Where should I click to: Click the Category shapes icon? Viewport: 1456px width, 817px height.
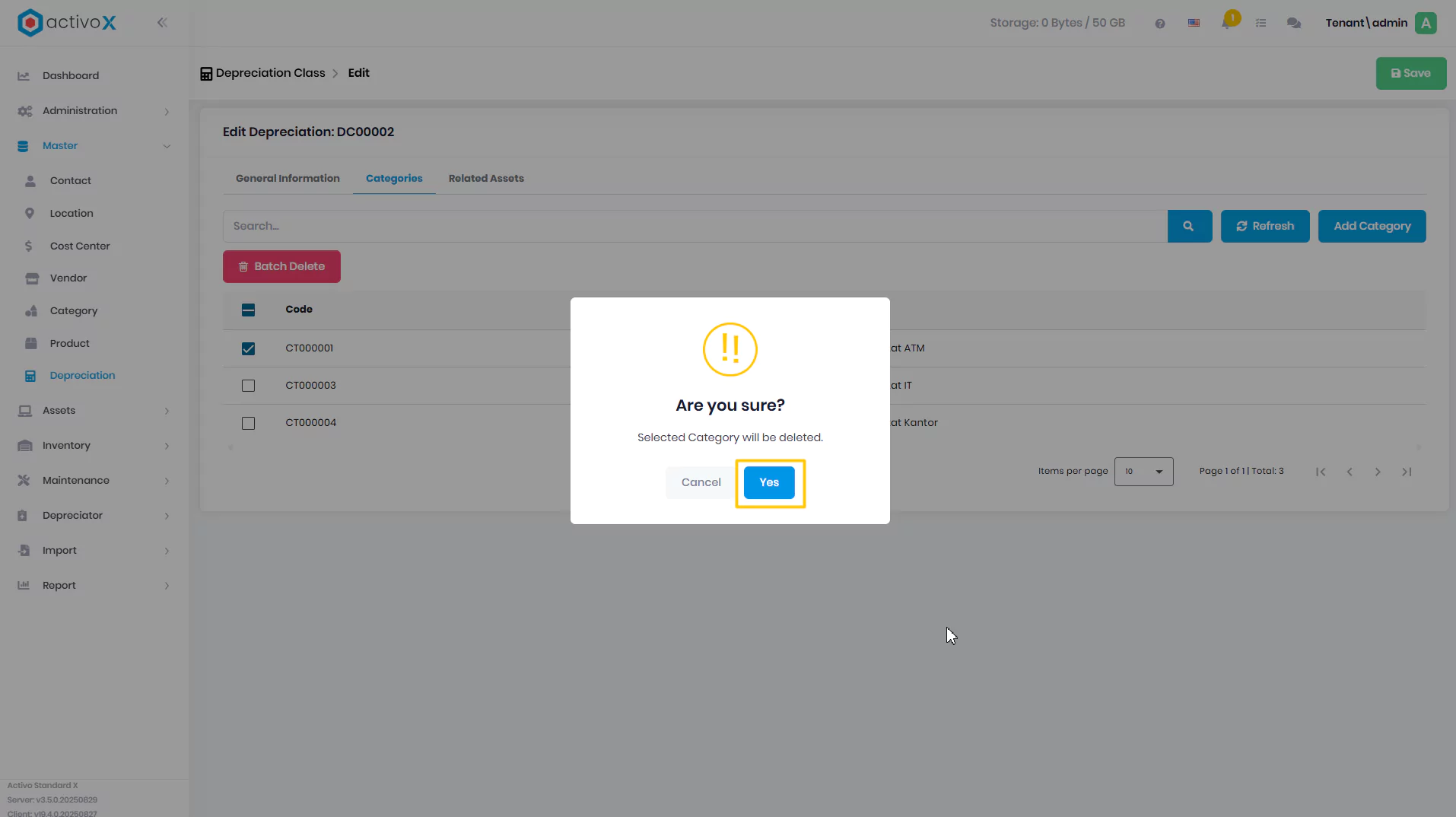tap(31, 311)
